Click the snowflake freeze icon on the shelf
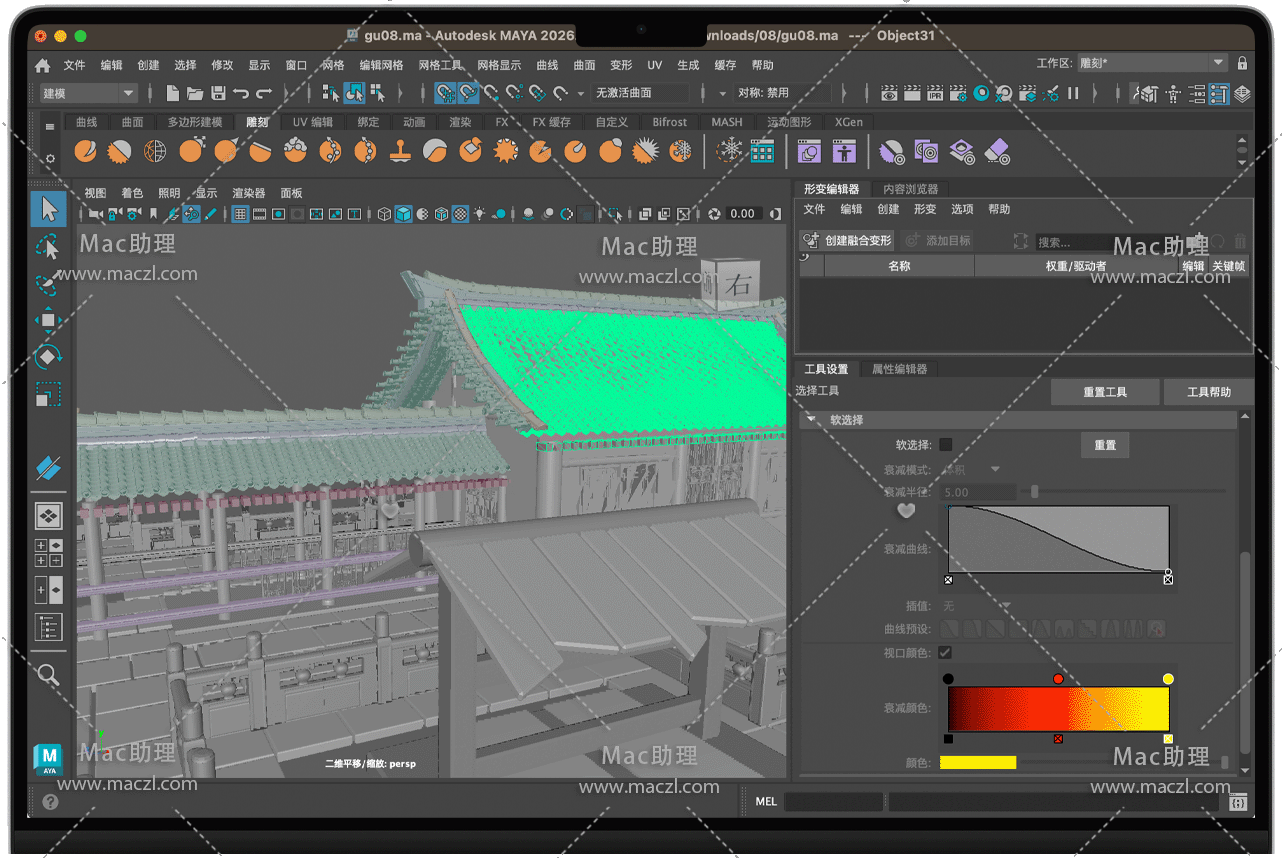 730,151
